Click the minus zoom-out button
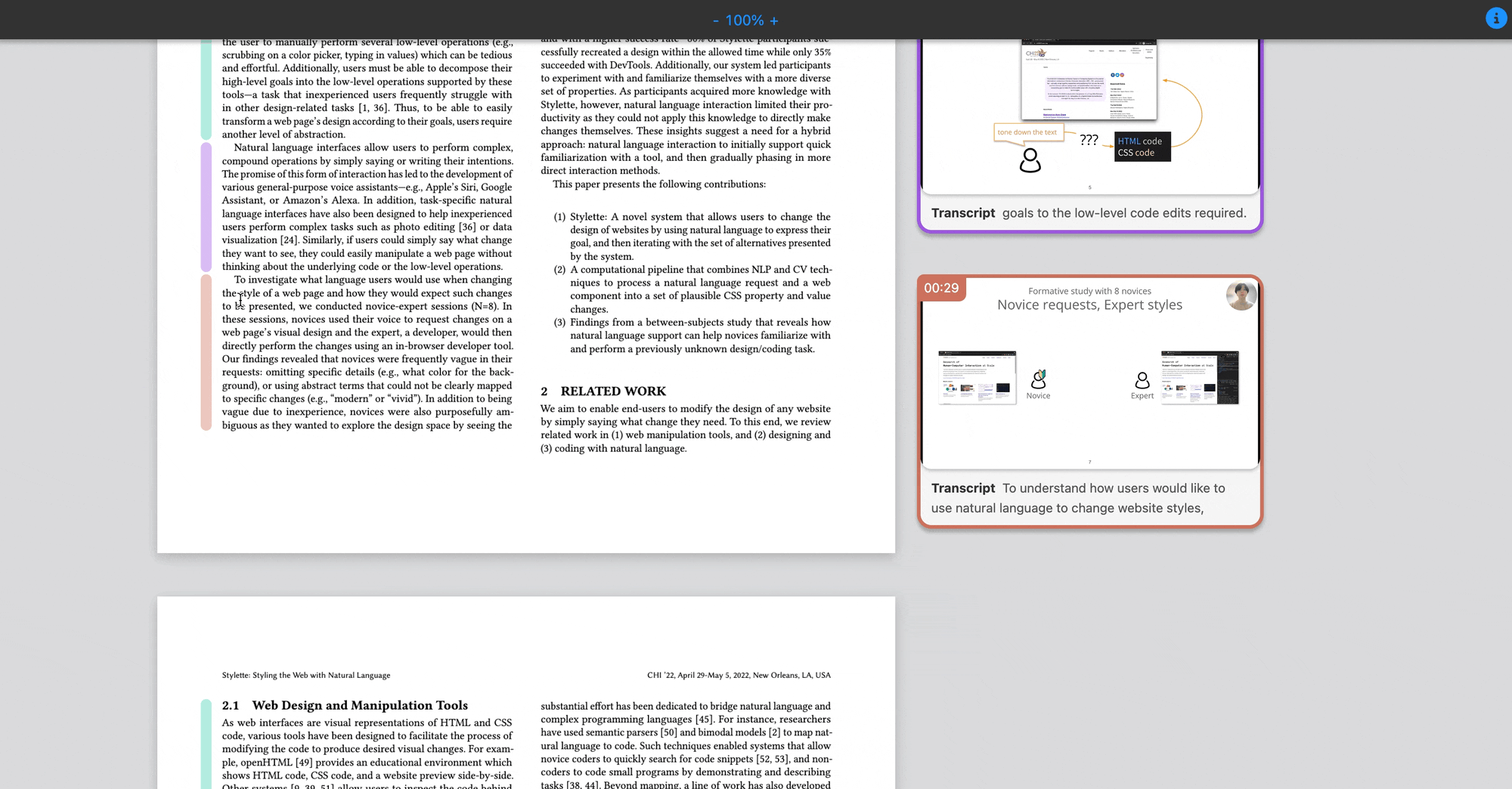Viewport: 1512px width, 789px height. (x=715, y=20)
